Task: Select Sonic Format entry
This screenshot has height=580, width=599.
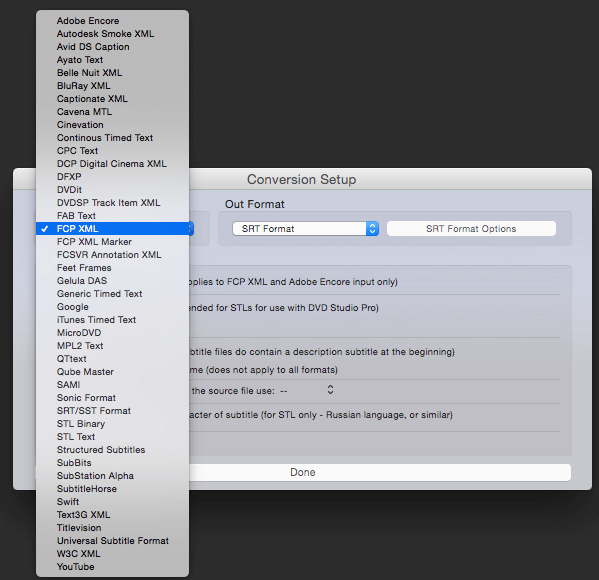Action: (x=112, y=397)
